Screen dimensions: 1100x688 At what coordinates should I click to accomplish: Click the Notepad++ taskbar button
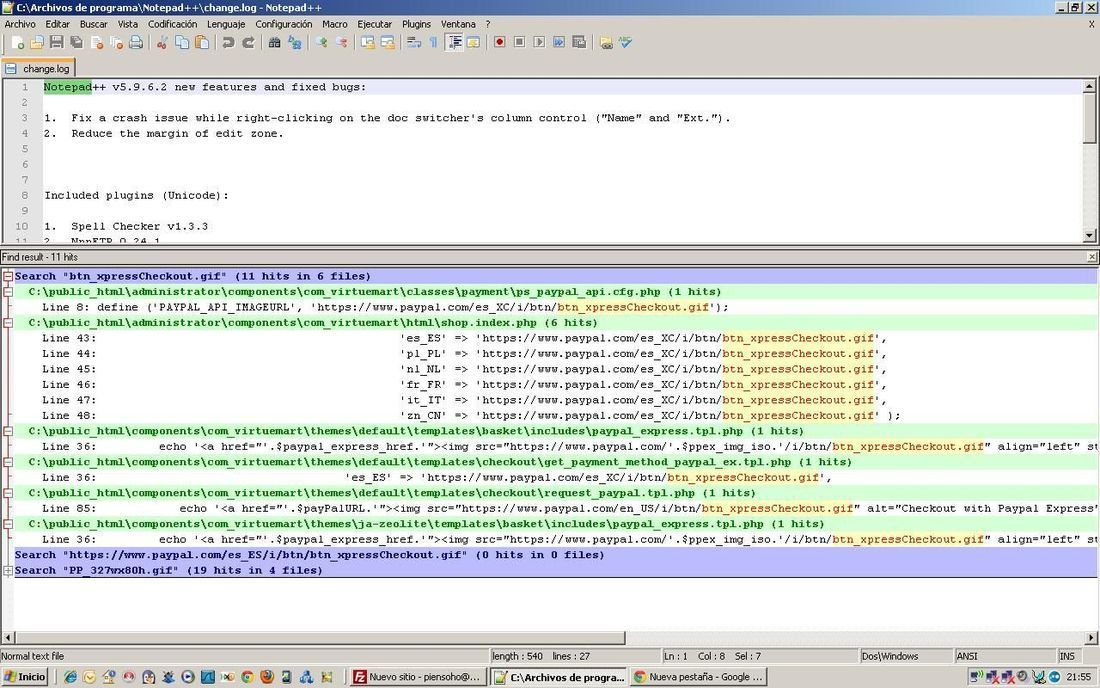click(x=558, y=677)
